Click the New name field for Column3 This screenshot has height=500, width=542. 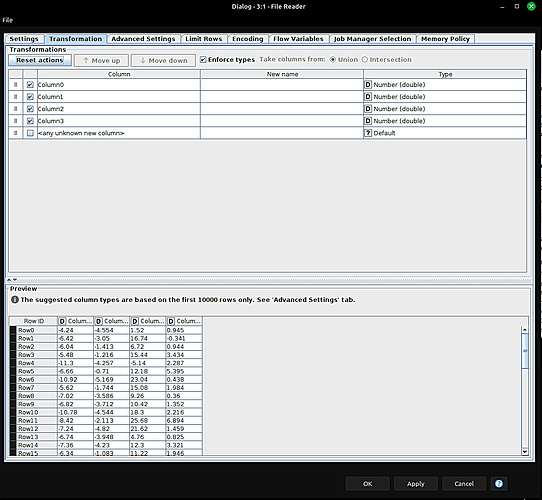click(282, 121)
